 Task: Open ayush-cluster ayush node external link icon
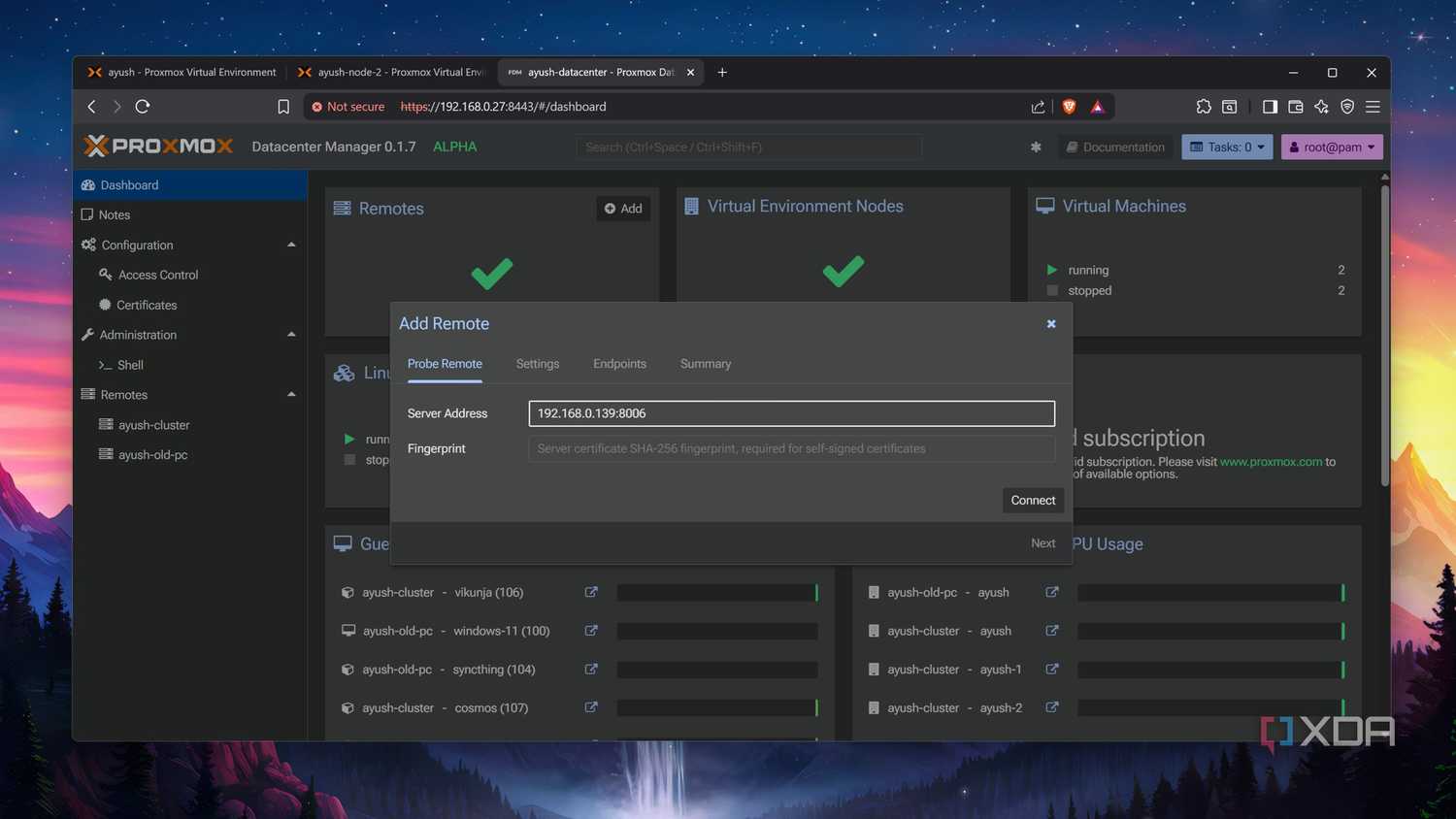click(x=1051, y=631)
